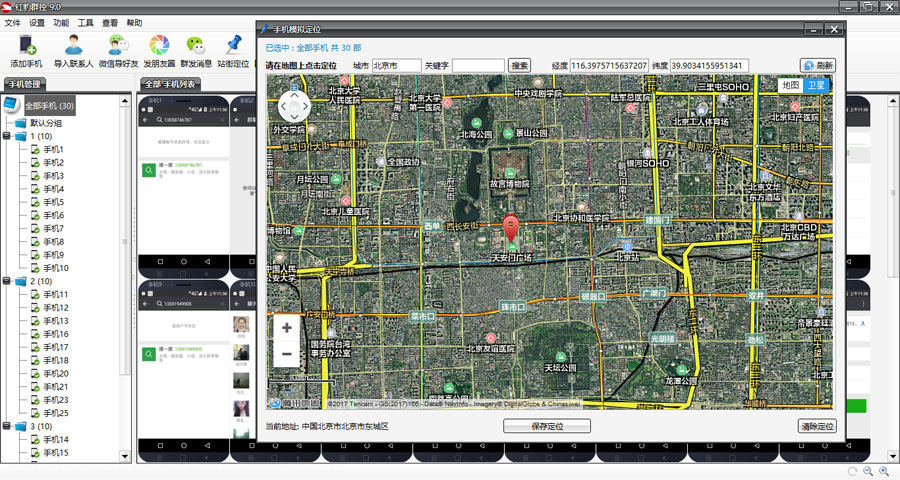Click the 北京友谊医院 map marker
The height and width of the screenshot is (480, 900).
click(491, 343)
